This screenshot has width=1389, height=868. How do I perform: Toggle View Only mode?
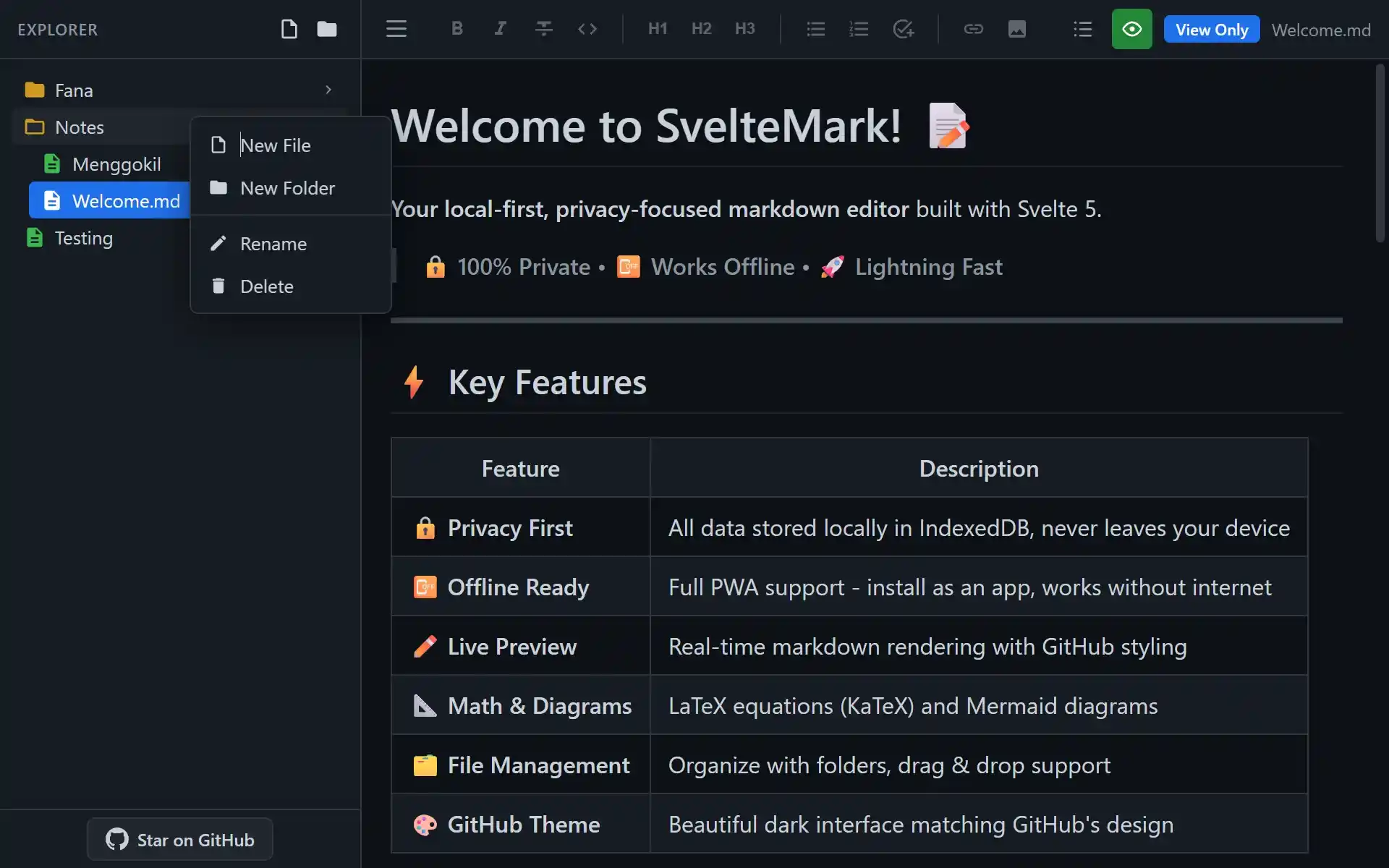point(1211,29)
